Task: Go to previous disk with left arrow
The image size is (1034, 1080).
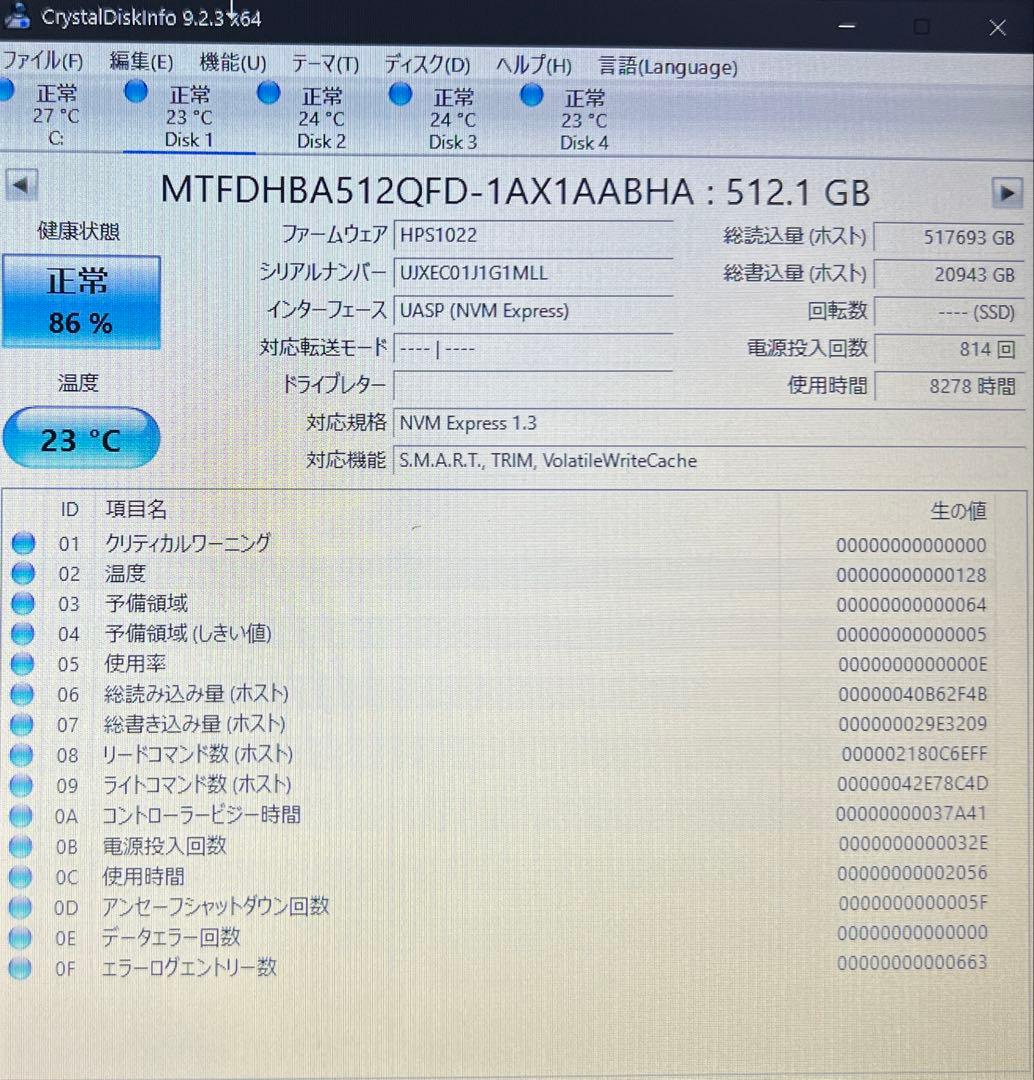Action: [x=21, y=185]
